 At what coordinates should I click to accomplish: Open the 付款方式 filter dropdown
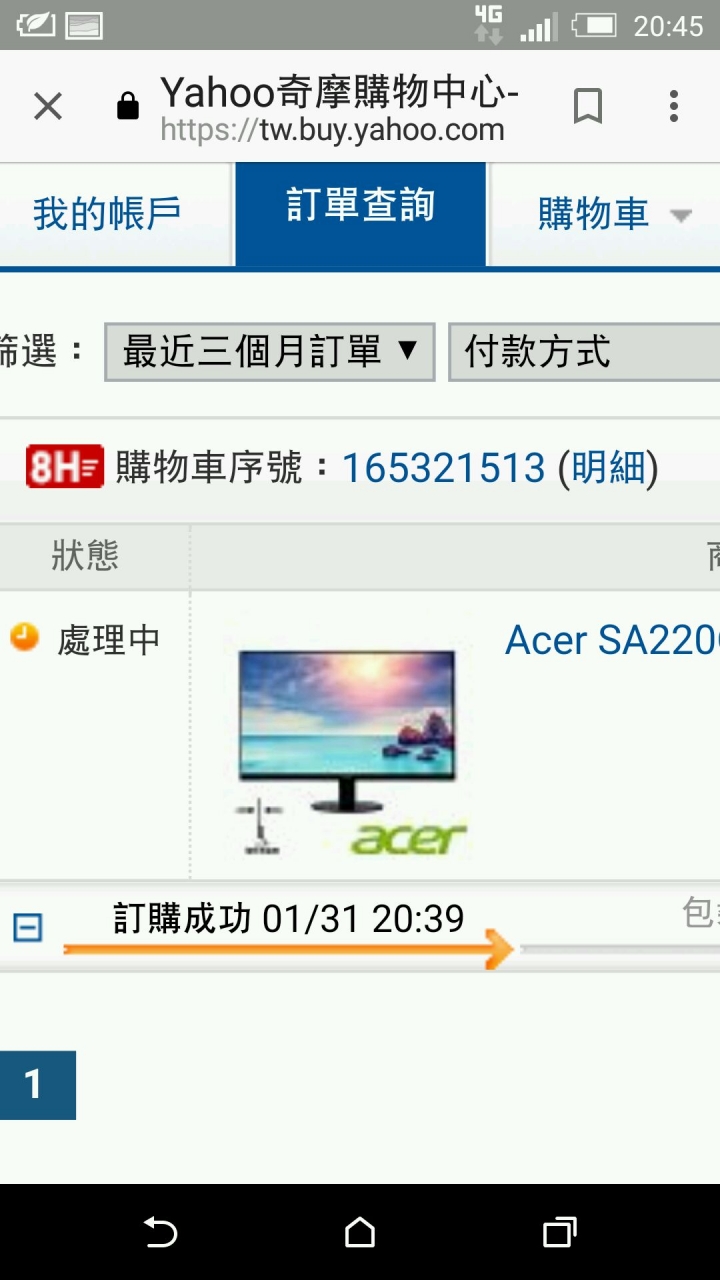tap(585, 352)
